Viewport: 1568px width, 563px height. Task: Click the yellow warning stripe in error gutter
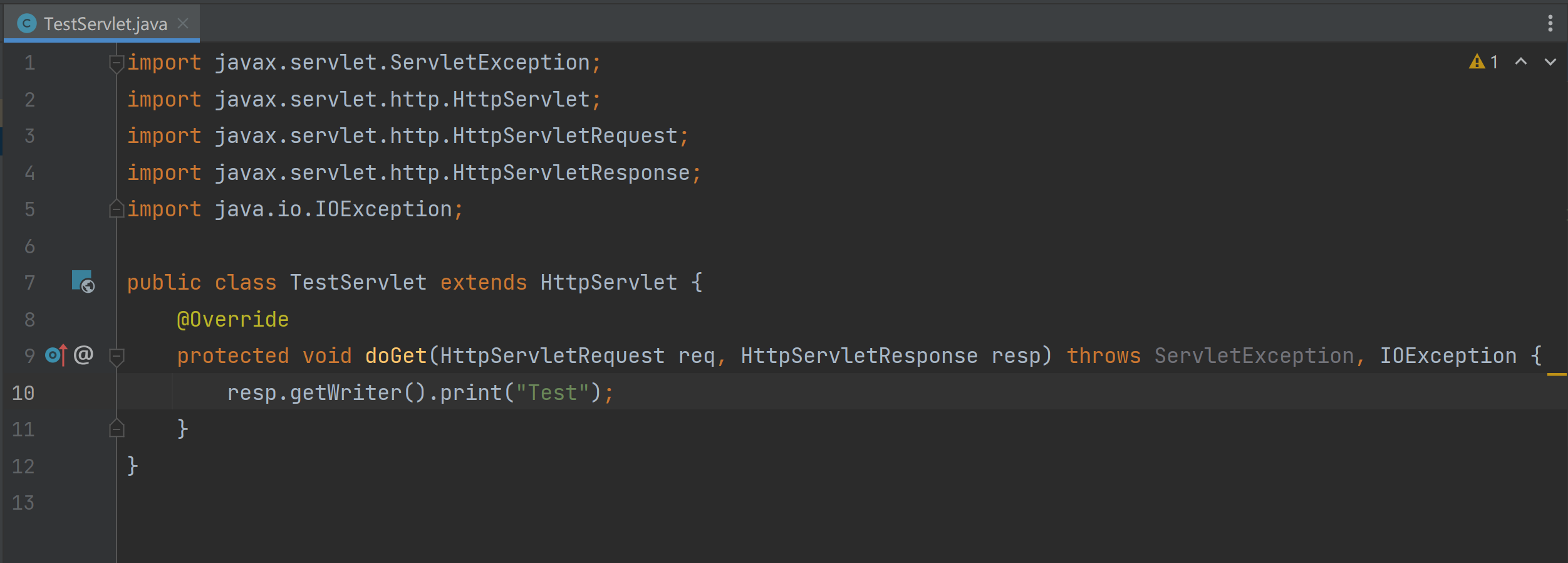point(1556,374)
